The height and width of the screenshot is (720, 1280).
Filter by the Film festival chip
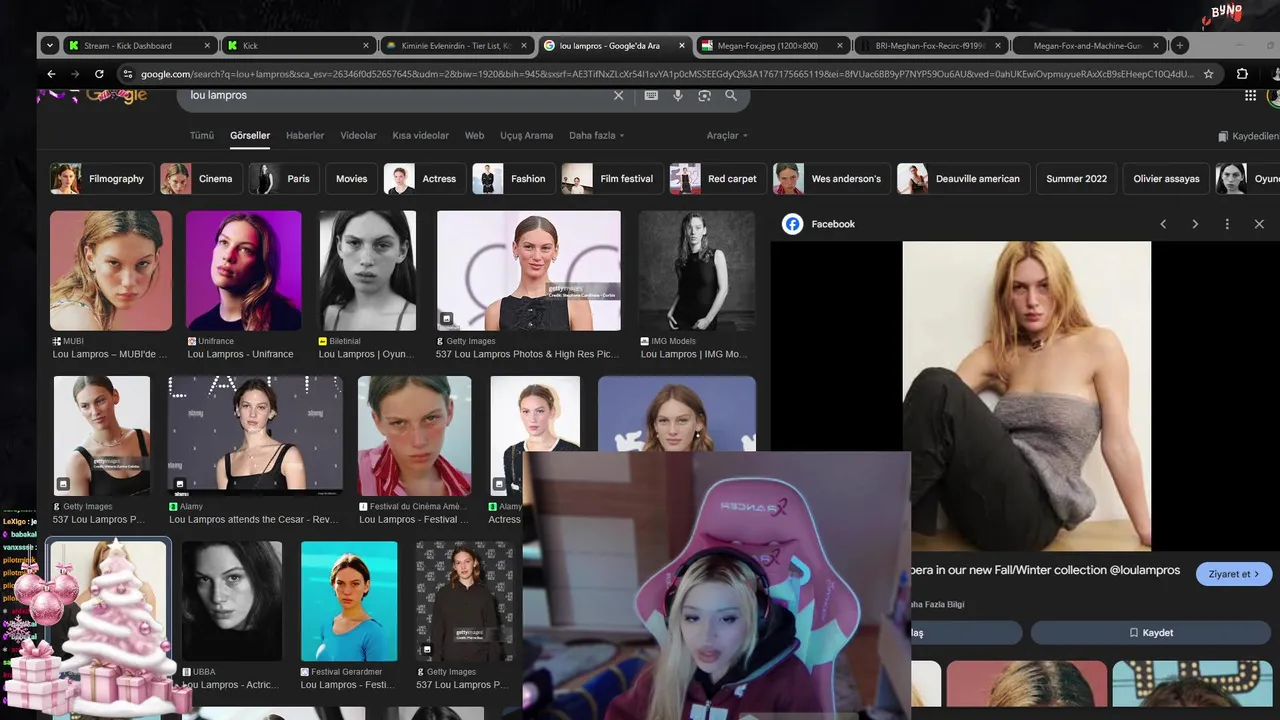coord(612,178)
